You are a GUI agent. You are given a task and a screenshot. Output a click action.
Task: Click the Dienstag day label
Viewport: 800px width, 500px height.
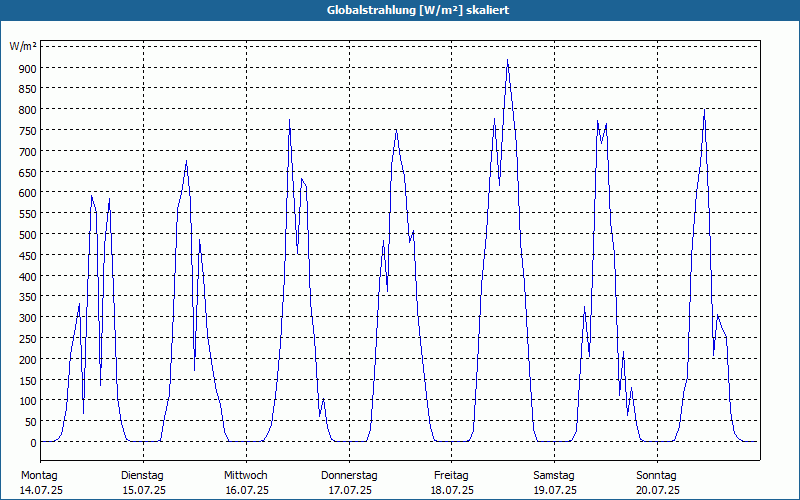tap(142, 476)
